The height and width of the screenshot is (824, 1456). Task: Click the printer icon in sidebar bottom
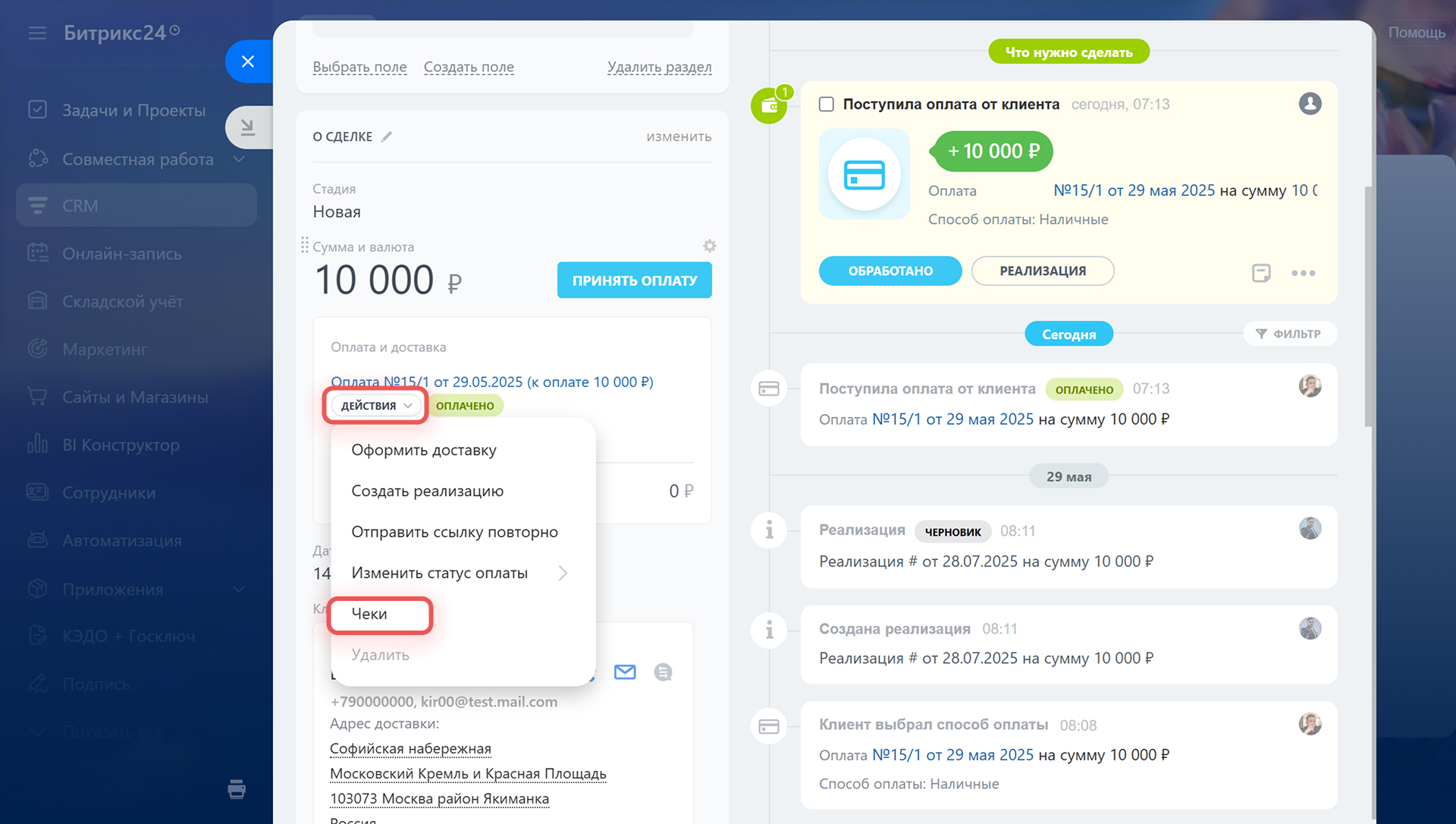[237, 789]
